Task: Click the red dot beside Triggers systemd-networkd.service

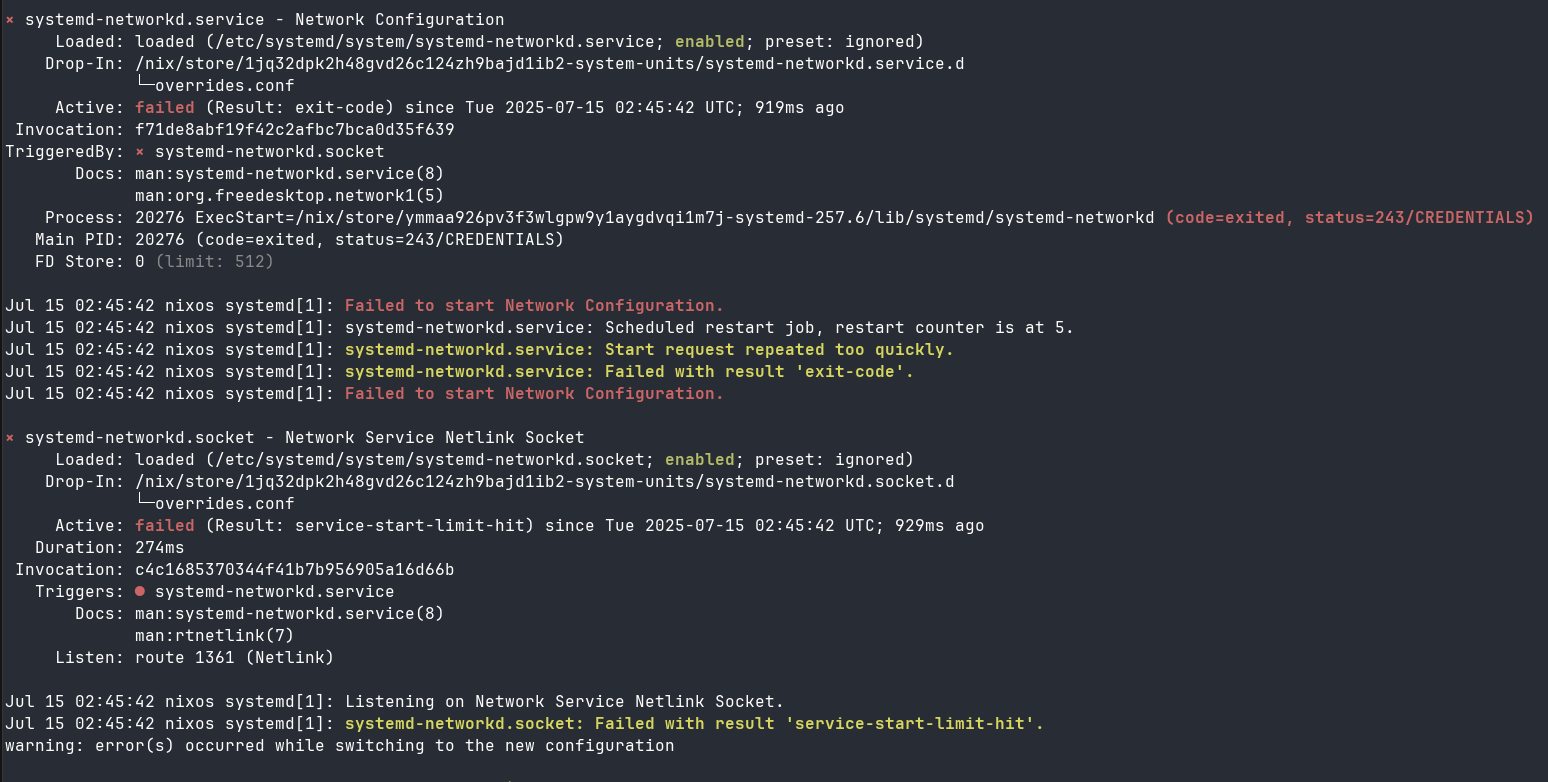Action: (140, 592)
